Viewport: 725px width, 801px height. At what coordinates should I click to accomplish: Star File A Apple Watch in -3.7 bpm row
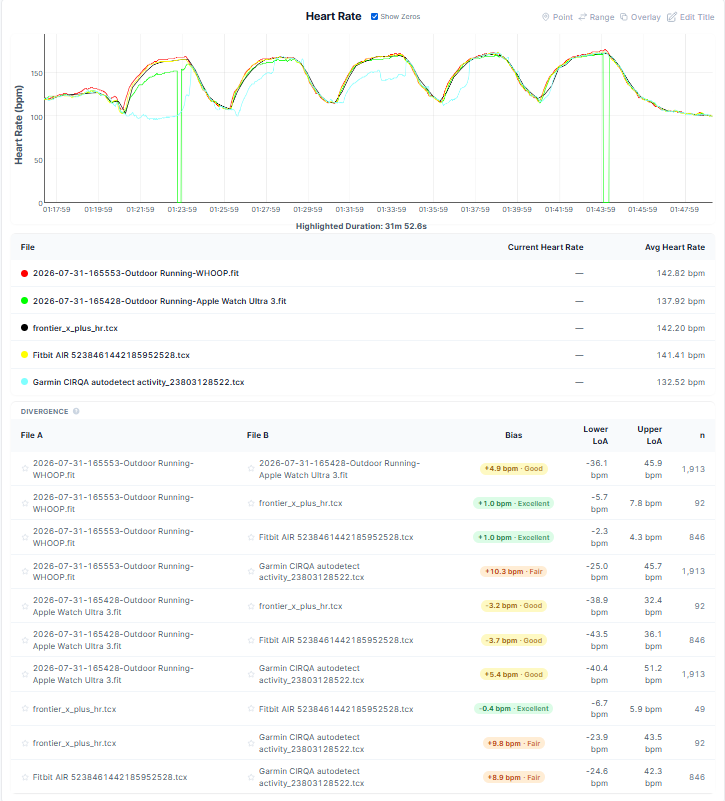click(x=25, y=640)
